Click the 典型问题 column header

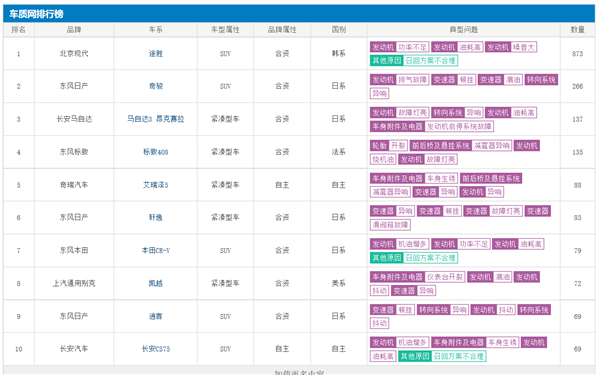pyautogui.click(x=464, y=29)
